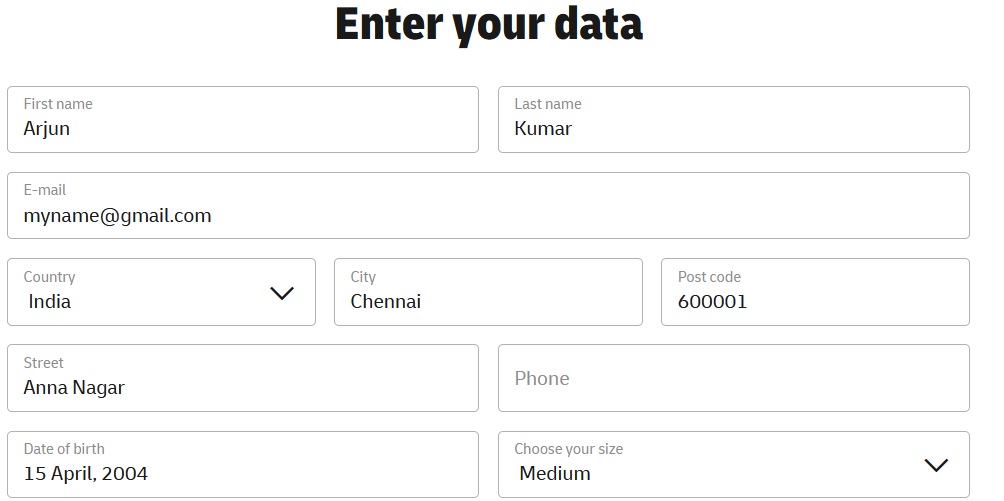The width and height of the screenshot is (1004, 501).
Task: Place cursor on the "Arjun" text
Action: (x=47, y=129)
